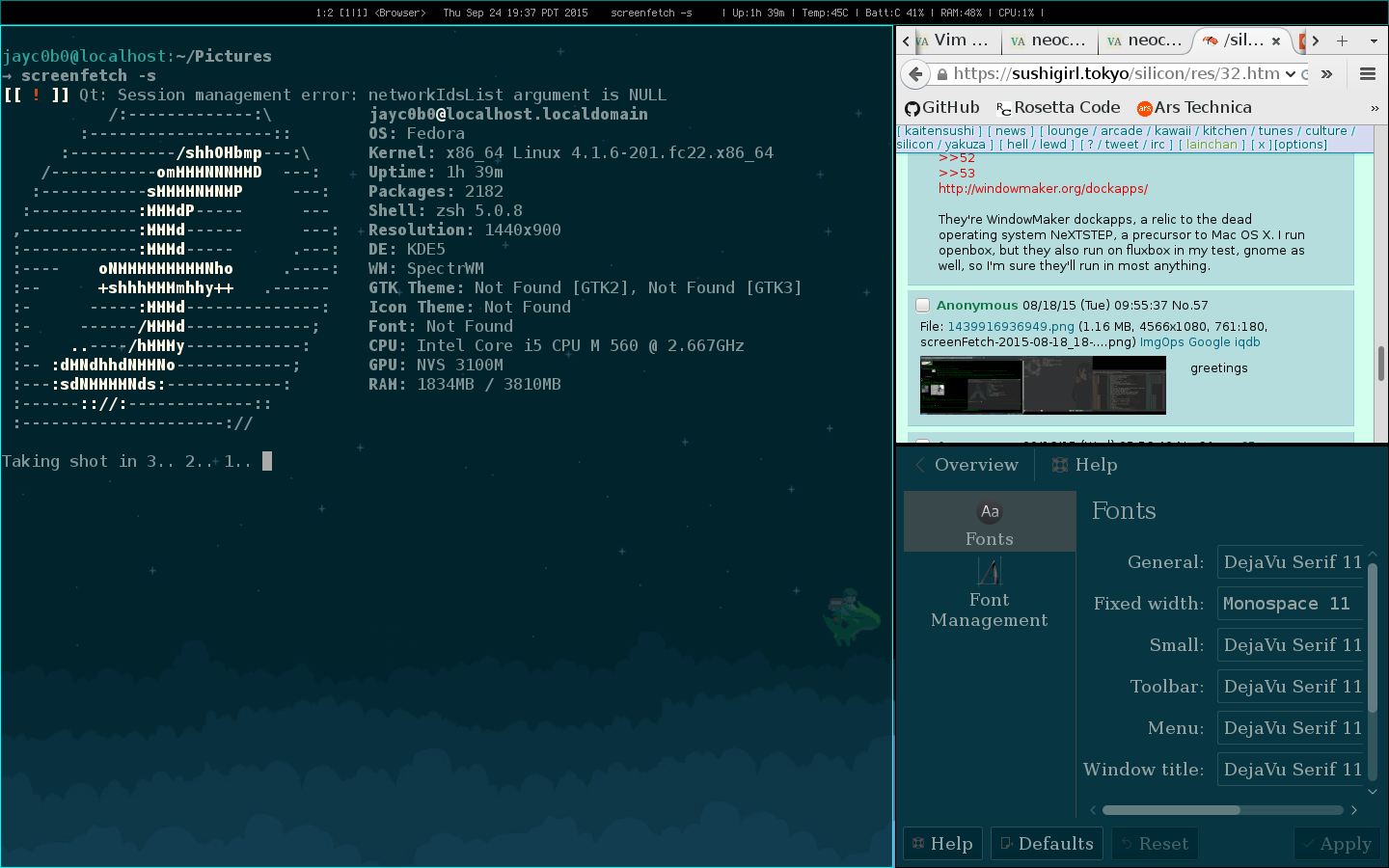Open the Firefox hamburger menu
Viewport: 1389px width, 868px height.
click(x=1367, y=74)
